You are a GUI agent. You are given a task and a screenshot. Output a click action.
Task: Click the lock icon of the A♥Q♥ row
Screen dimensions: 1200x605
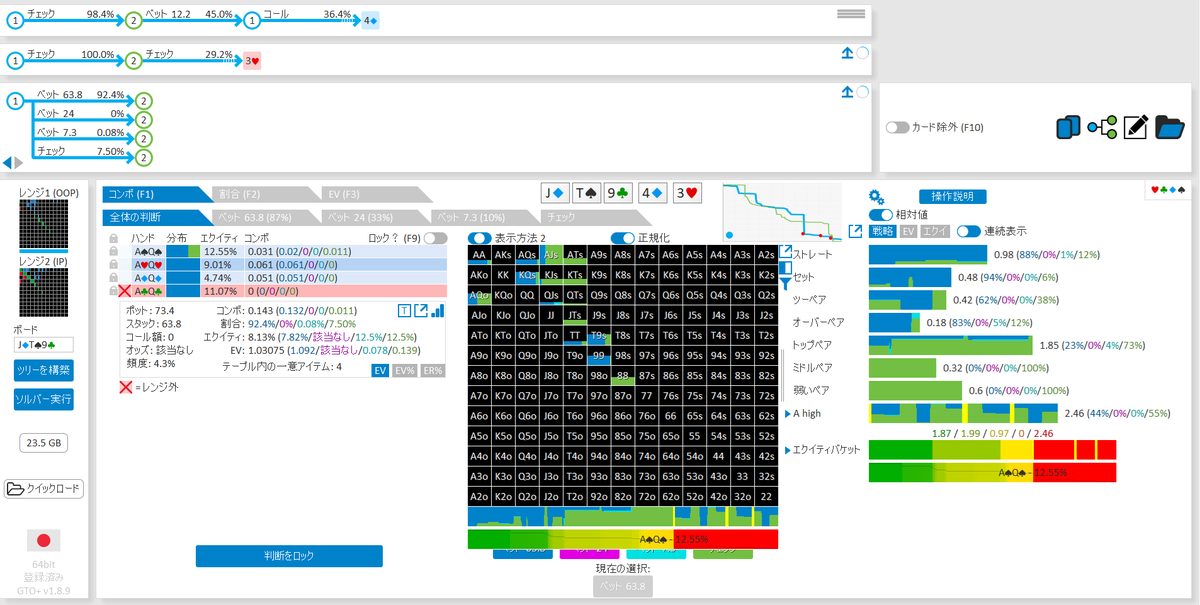(x=112, y=264)
